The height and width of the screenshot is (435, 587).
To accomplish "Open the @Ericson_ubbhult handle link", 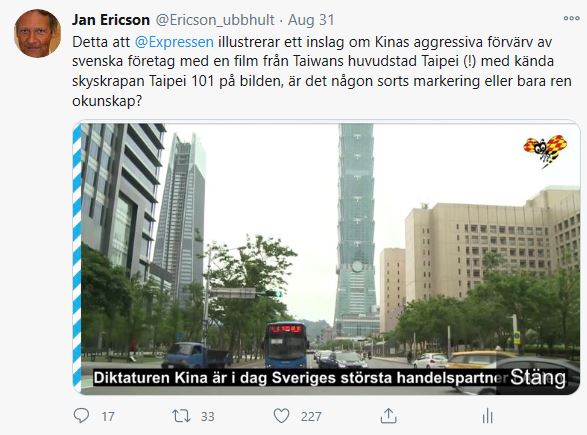I will click(x=215, y=20).
